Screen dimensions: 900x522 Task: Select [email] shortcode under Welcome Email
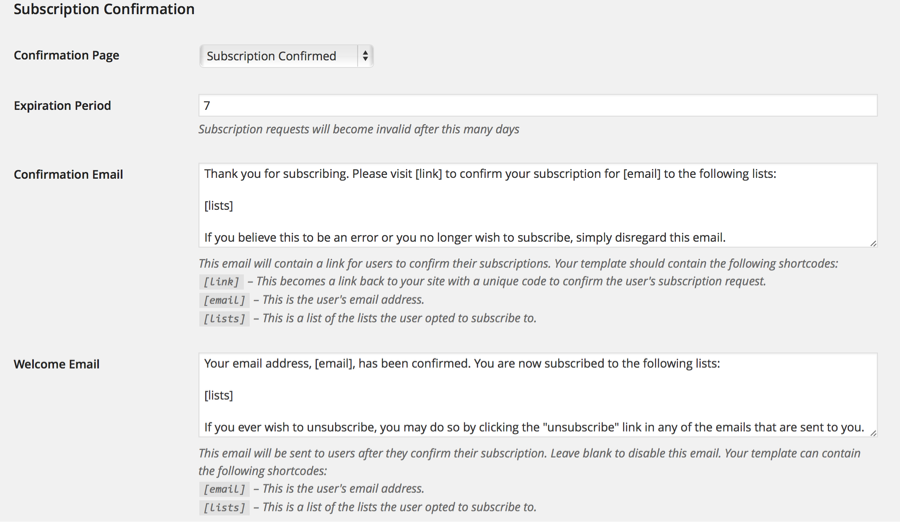224,489
